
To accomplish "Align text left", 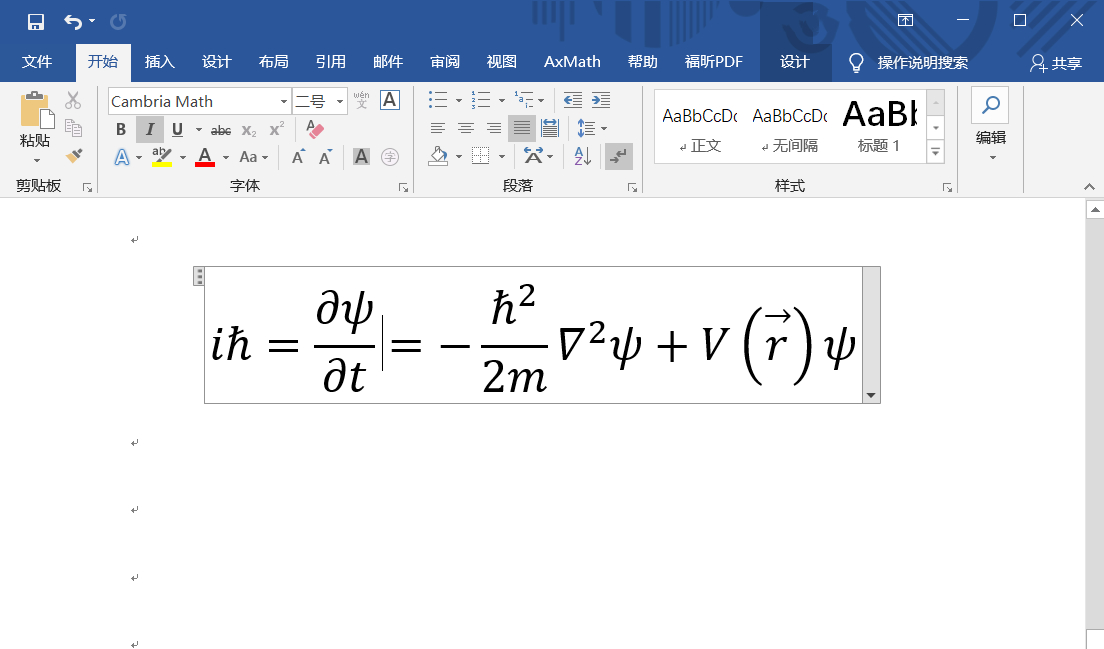I will click(x=438, y=128).
